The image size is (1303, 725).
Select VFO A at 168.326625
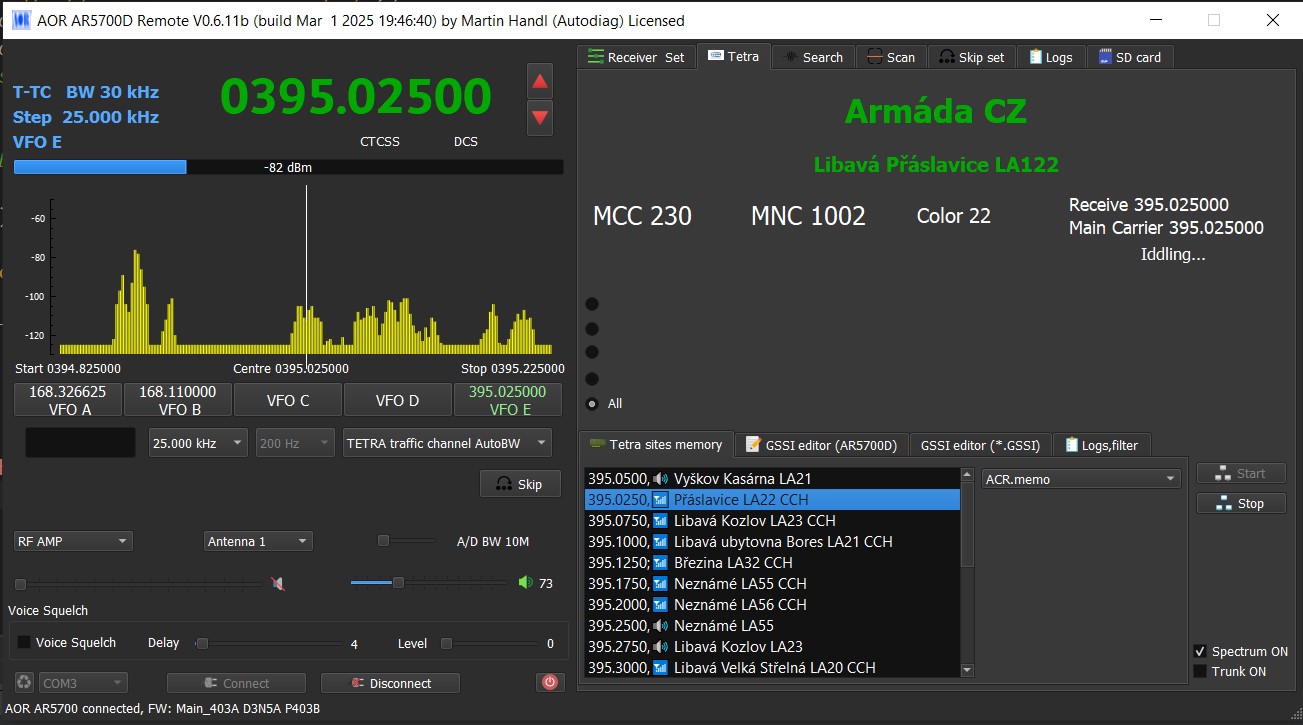(68, 400)
